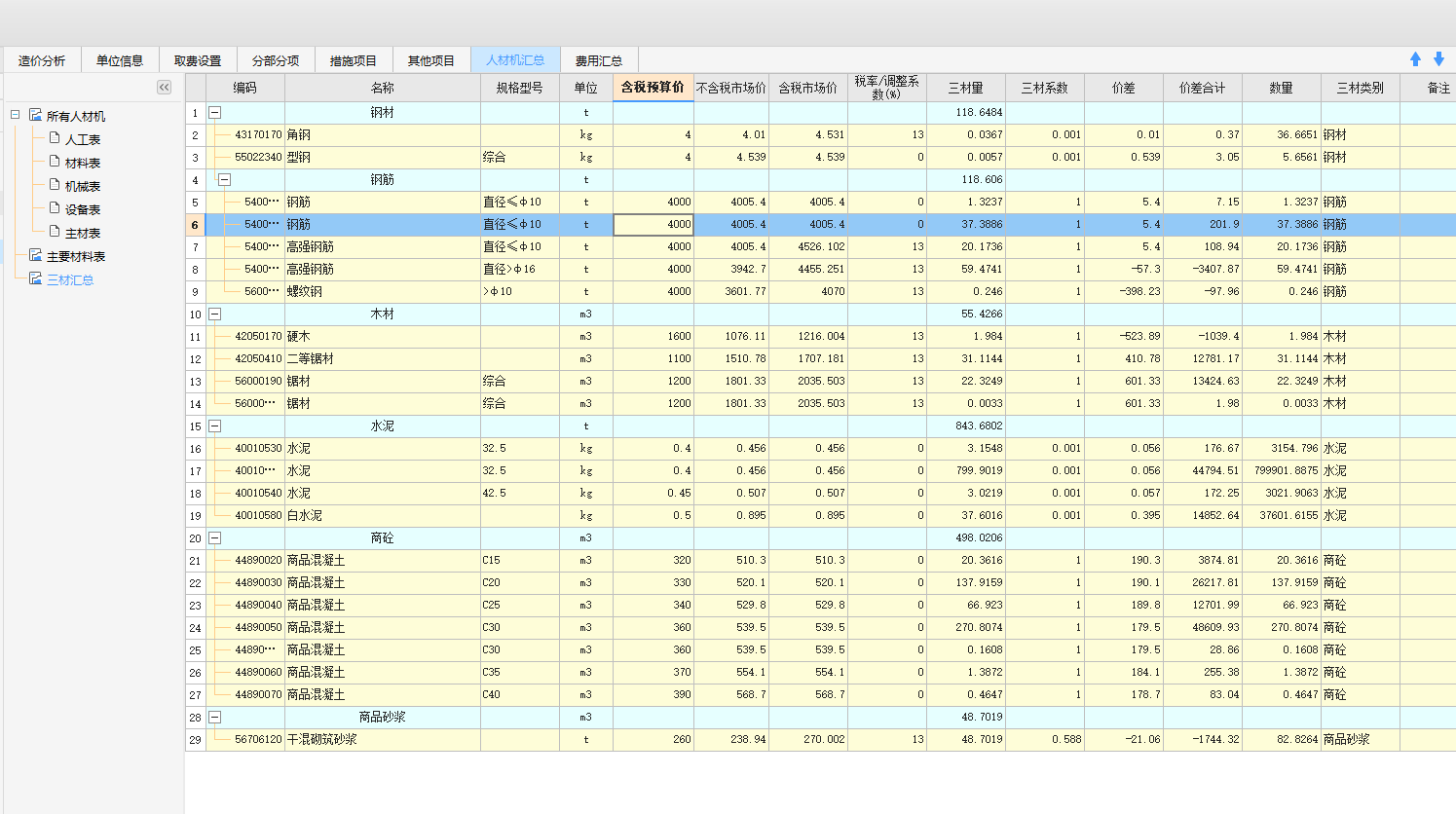The height and width of the screenshot is (814, 1456).
Task: Click the C40 specification cell
Action: [x=520, y=695]
